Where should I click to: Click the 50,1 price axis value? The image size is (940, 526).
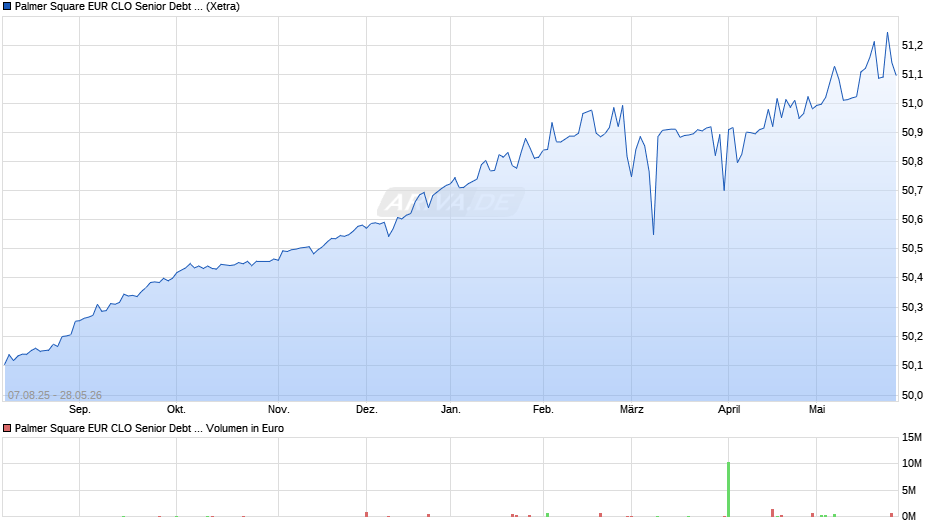coord(912,365)
